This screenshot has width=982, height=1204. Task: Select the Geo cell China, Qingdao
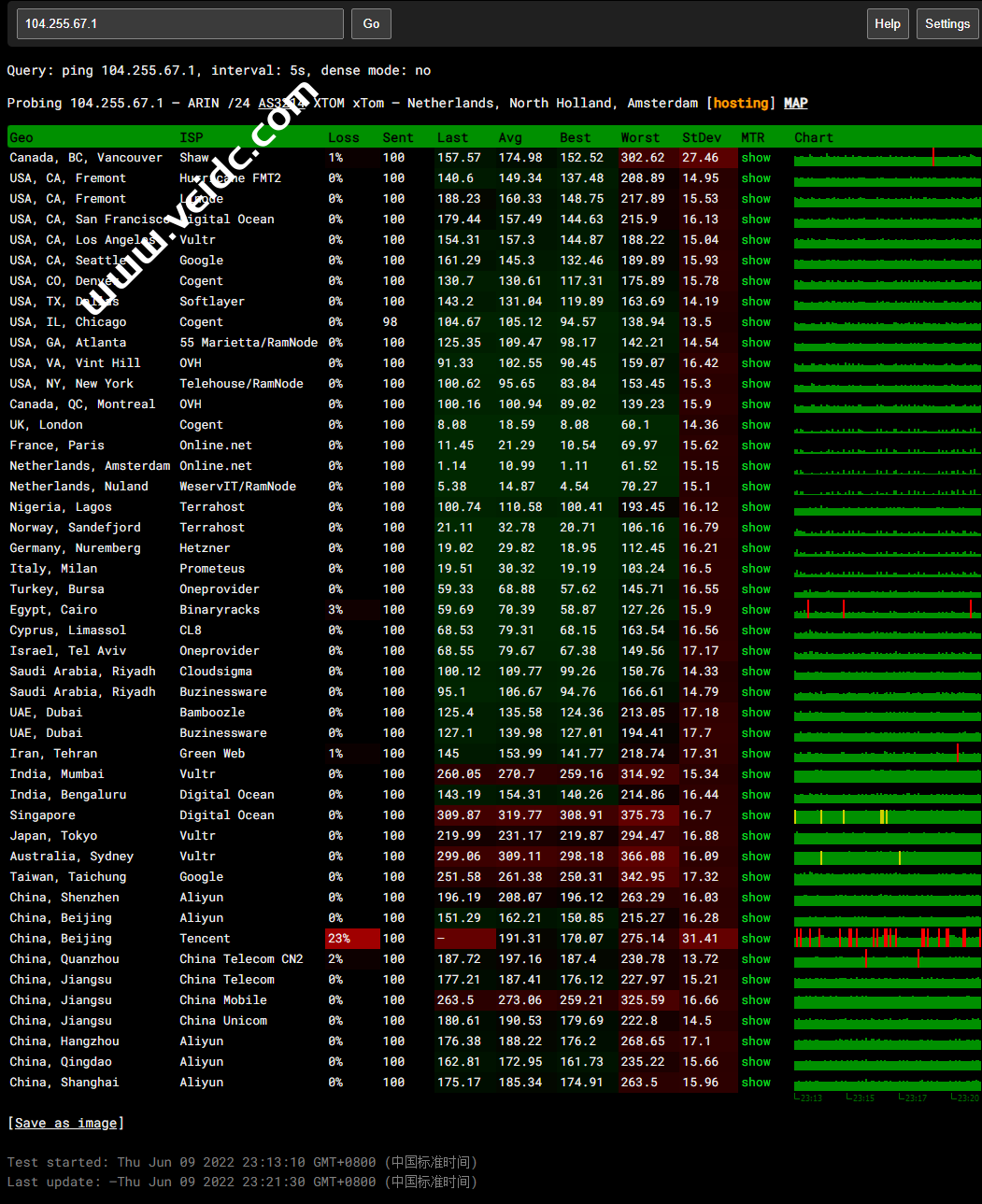pyautogui.click(x=61, y=1062)
